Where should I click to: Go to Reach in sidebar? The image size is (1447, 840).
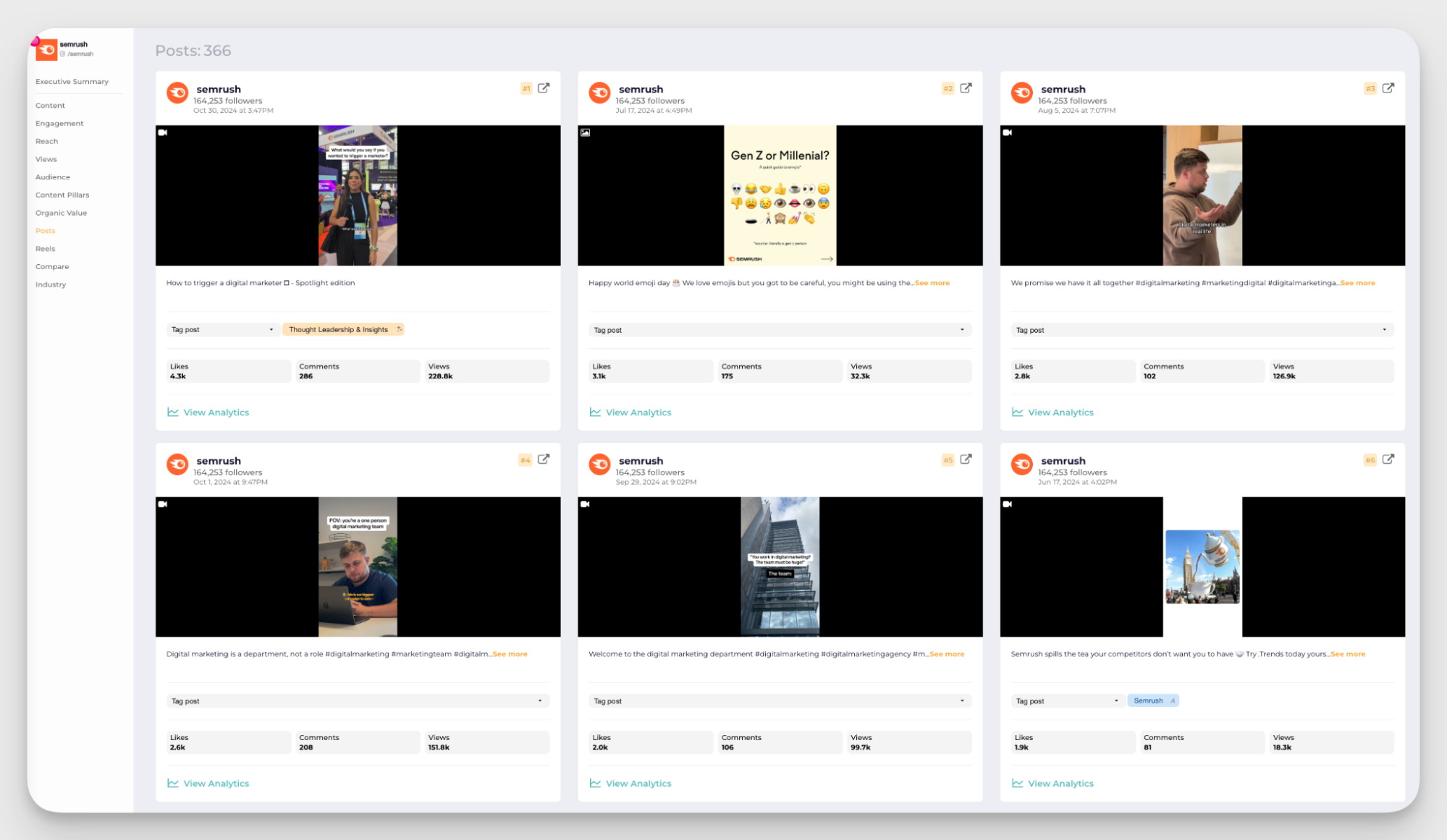click(46, 142)
